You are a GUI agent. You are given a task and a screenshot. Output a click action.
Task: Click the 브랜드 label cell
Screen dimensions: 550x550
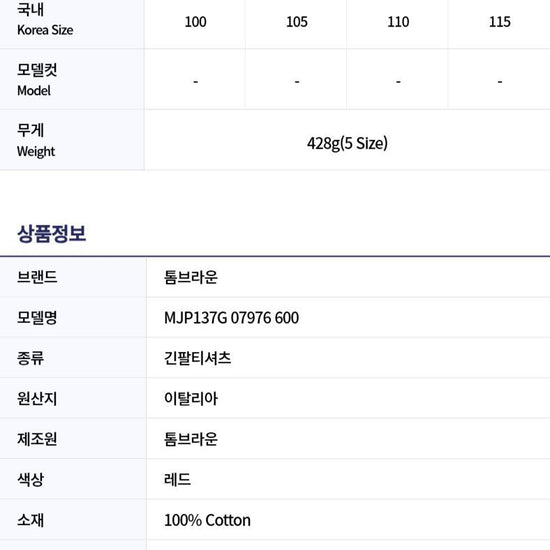pos(73,277)
